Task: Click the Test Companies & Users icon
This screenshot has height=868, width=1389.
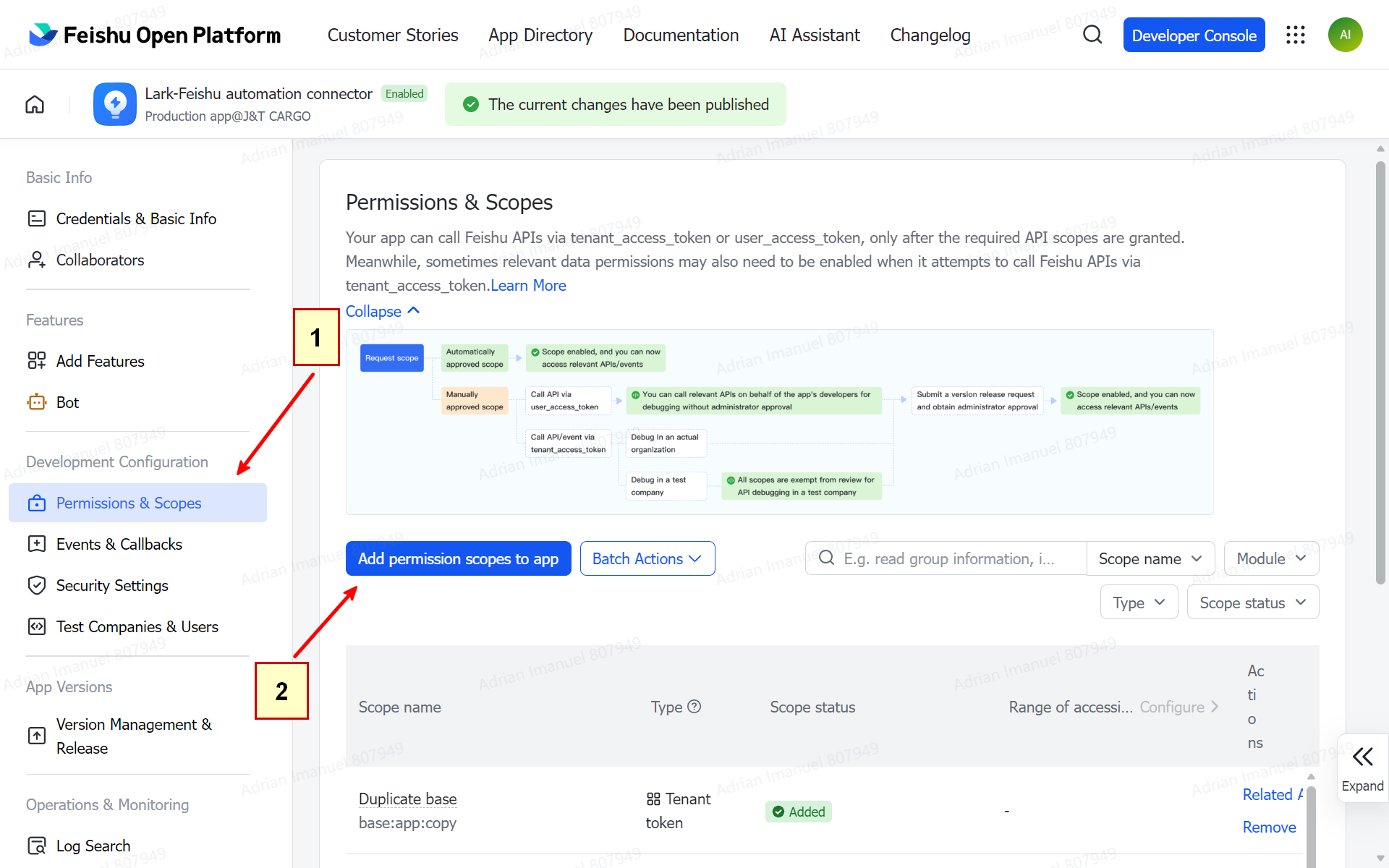Action: [x=37, y=626]
